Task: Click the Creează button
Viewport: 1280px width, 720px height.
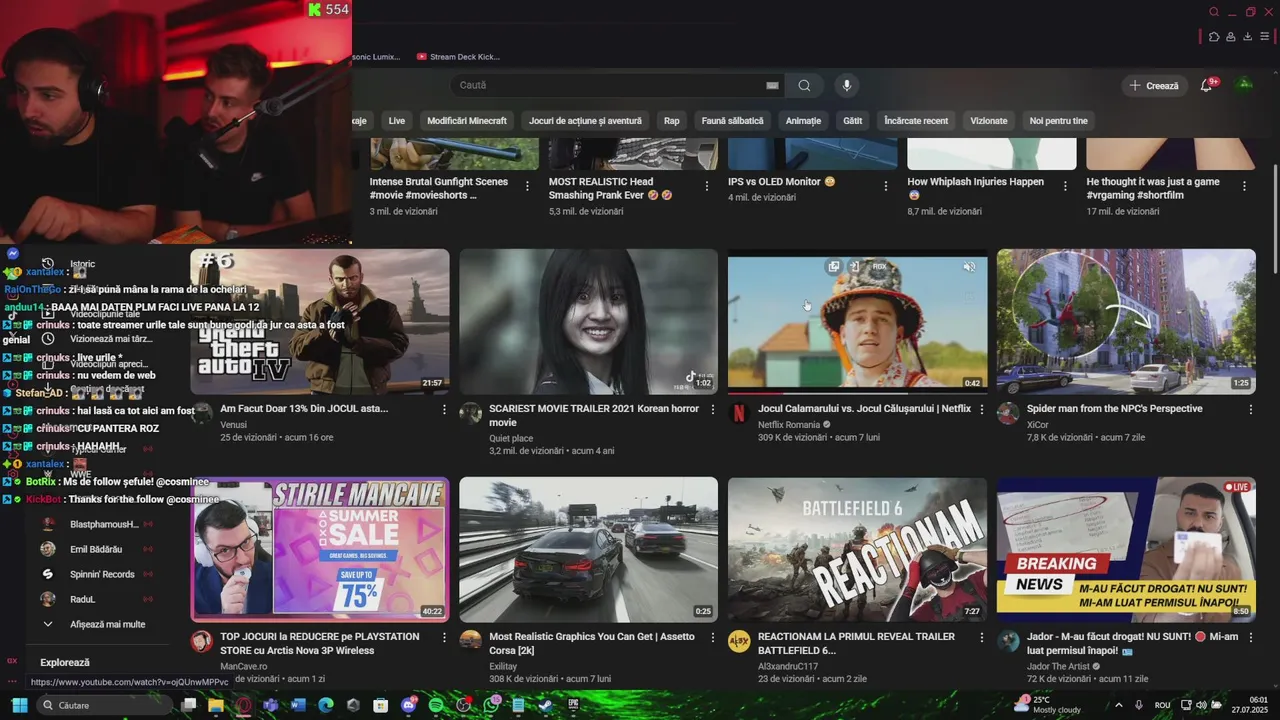Action: pyautogui.click(x=1154, y=86)
